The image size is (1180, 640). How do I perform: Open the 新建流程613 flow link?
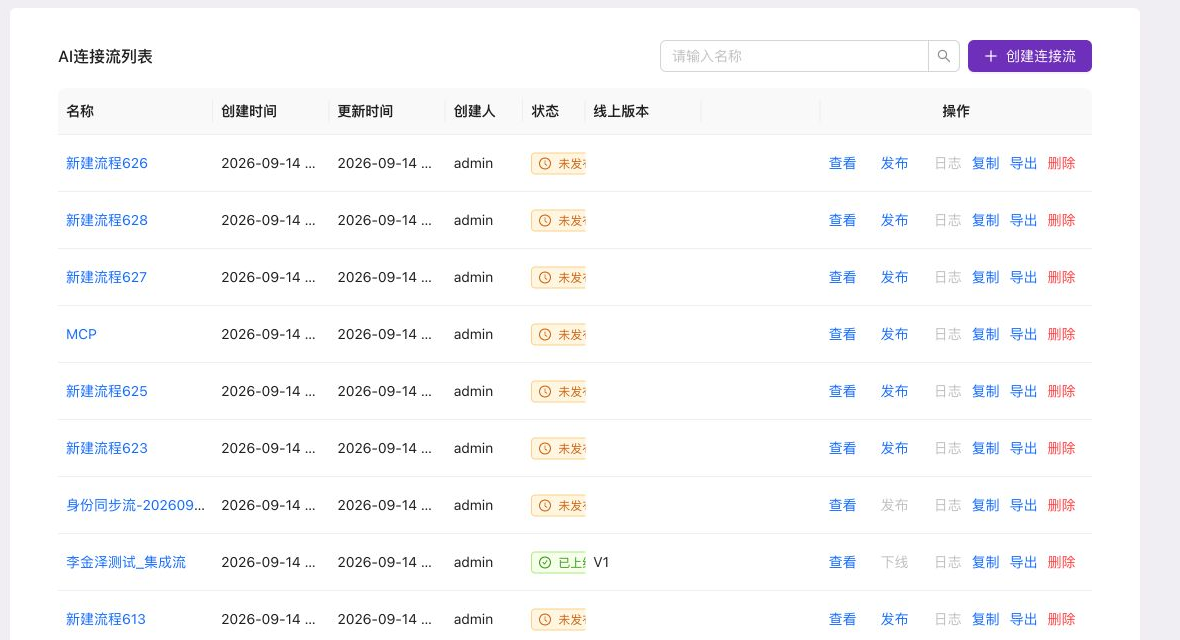[x=105, y=619]
